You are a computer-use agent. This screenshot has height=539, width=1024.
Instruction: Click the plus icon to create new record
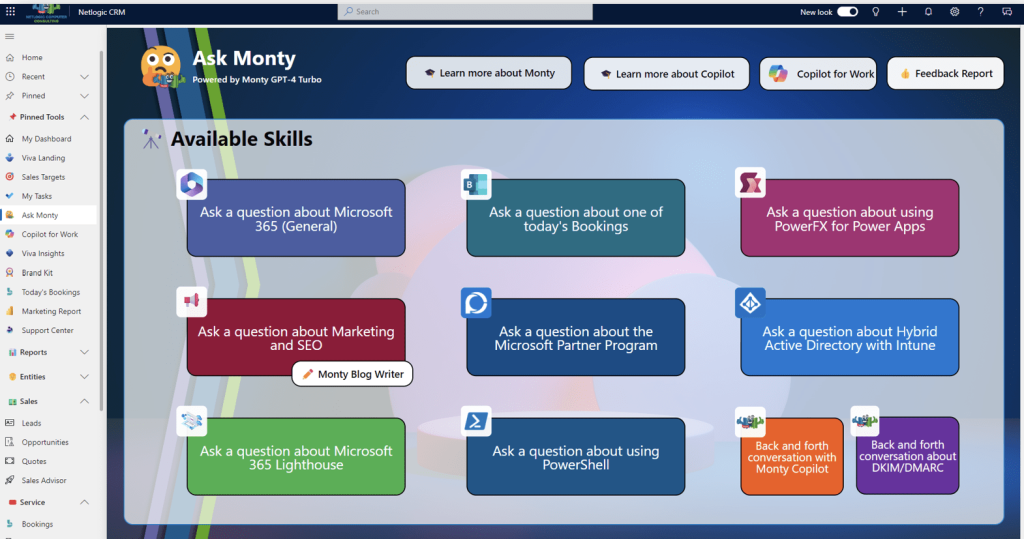point(902,12)
